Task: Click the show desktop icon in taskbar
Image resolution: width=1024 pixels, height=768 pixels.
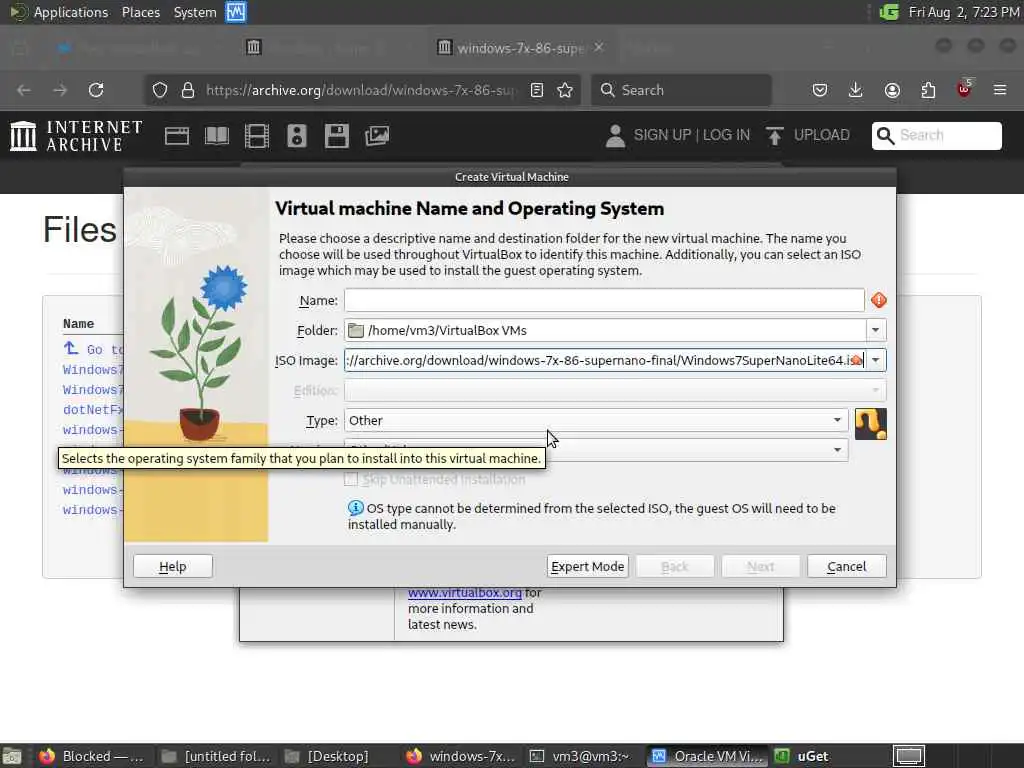Action: [12, 756]
